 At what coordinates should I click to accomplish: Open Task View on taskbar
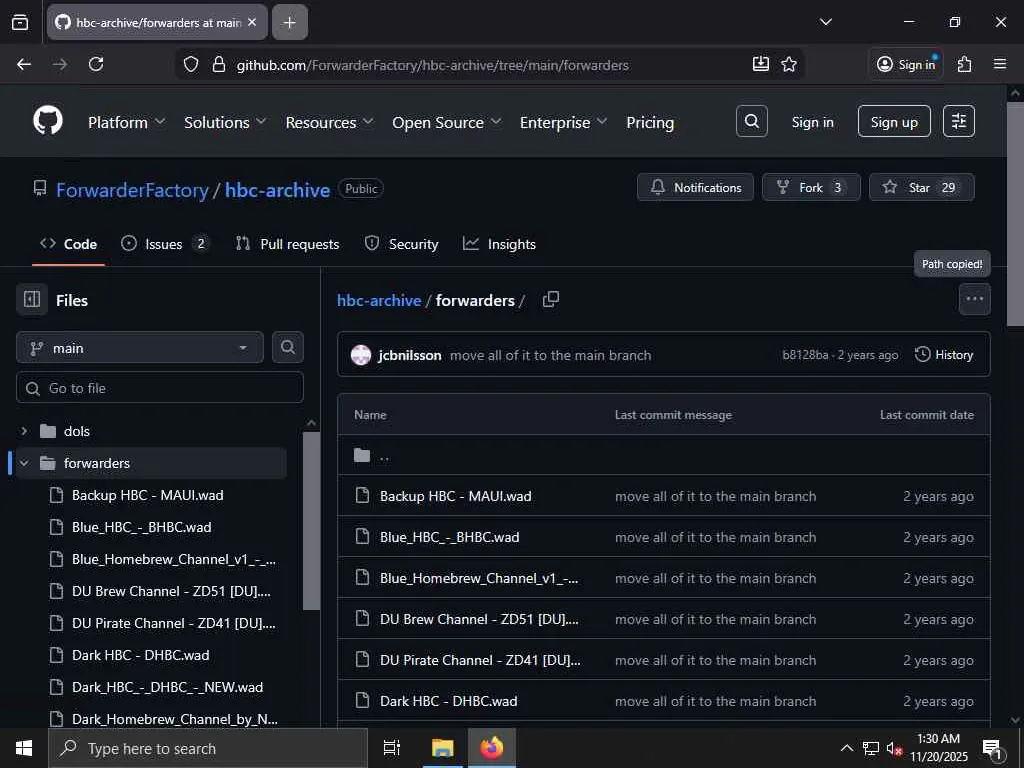point(392,748)
